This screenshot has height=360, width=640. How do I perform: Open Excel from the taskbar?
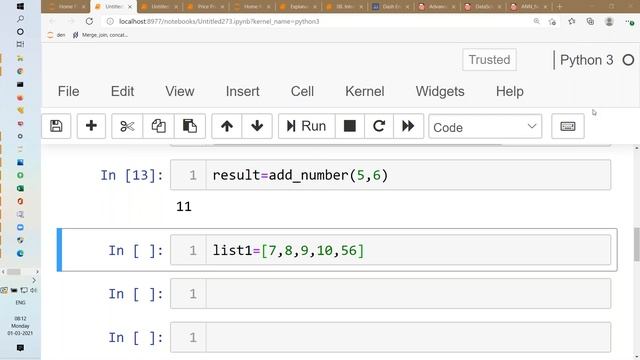click(20, 188)
